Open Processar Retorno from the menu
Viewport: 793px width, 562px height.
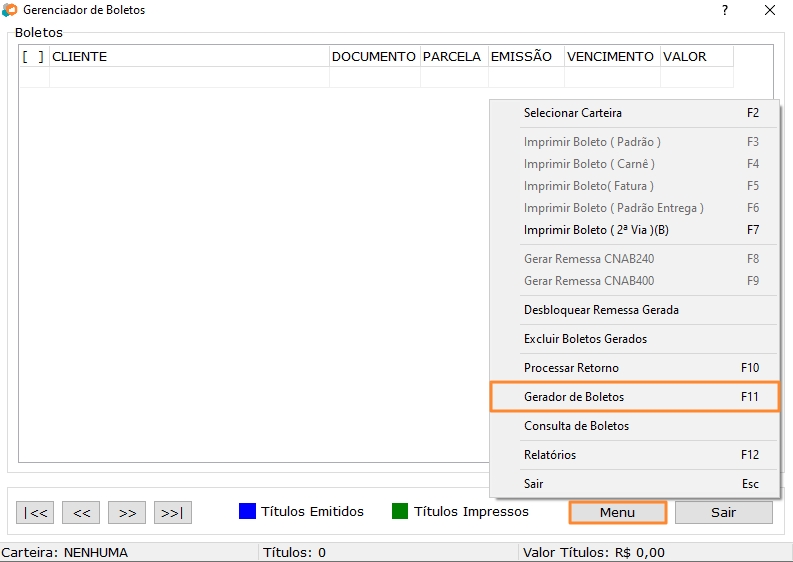[571, 368]
